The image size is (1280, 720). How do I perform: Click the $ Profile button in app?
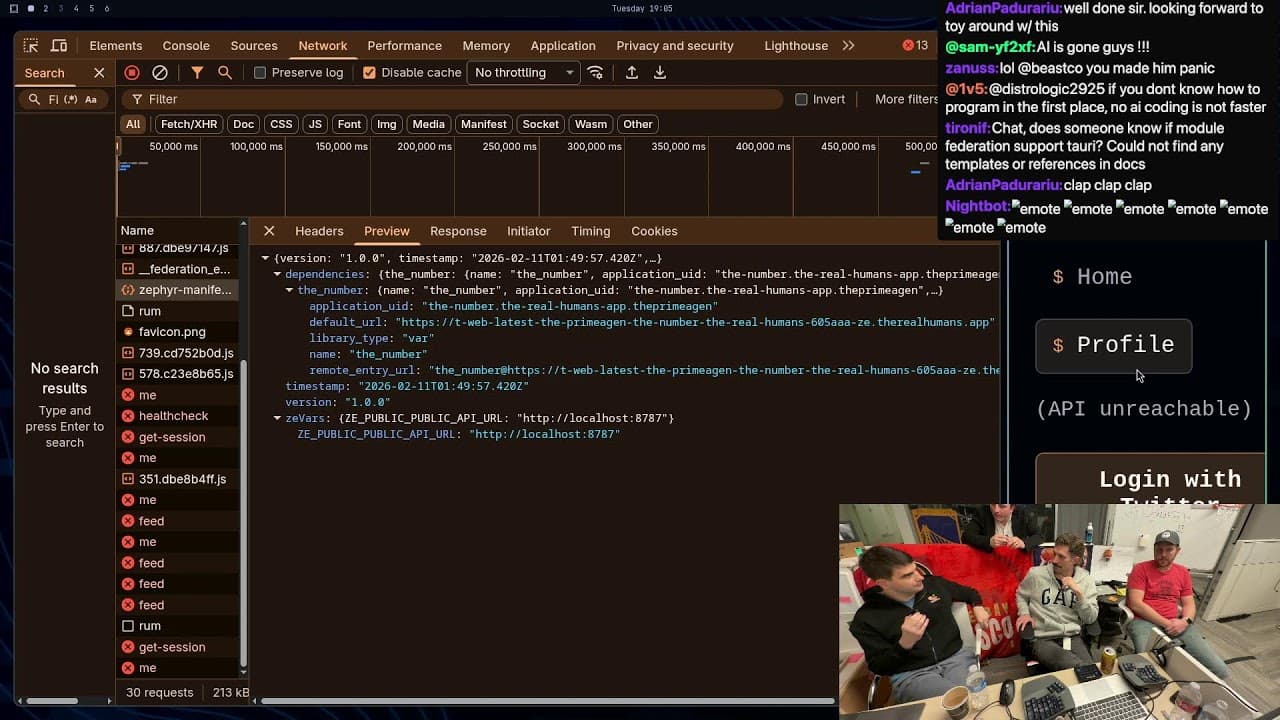[1113, 346]
